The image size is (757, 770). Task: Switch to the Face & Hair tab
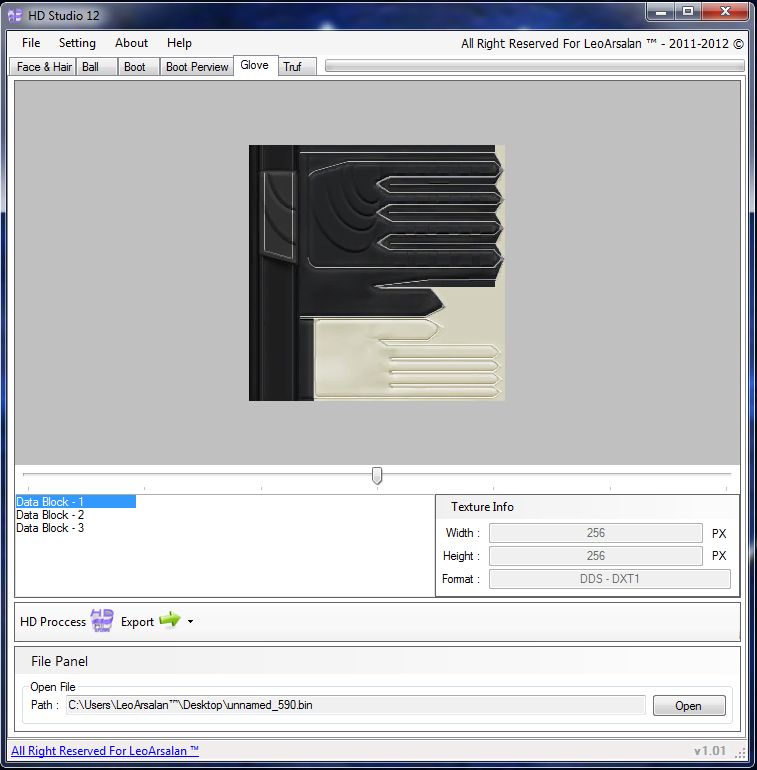[44, 67]
